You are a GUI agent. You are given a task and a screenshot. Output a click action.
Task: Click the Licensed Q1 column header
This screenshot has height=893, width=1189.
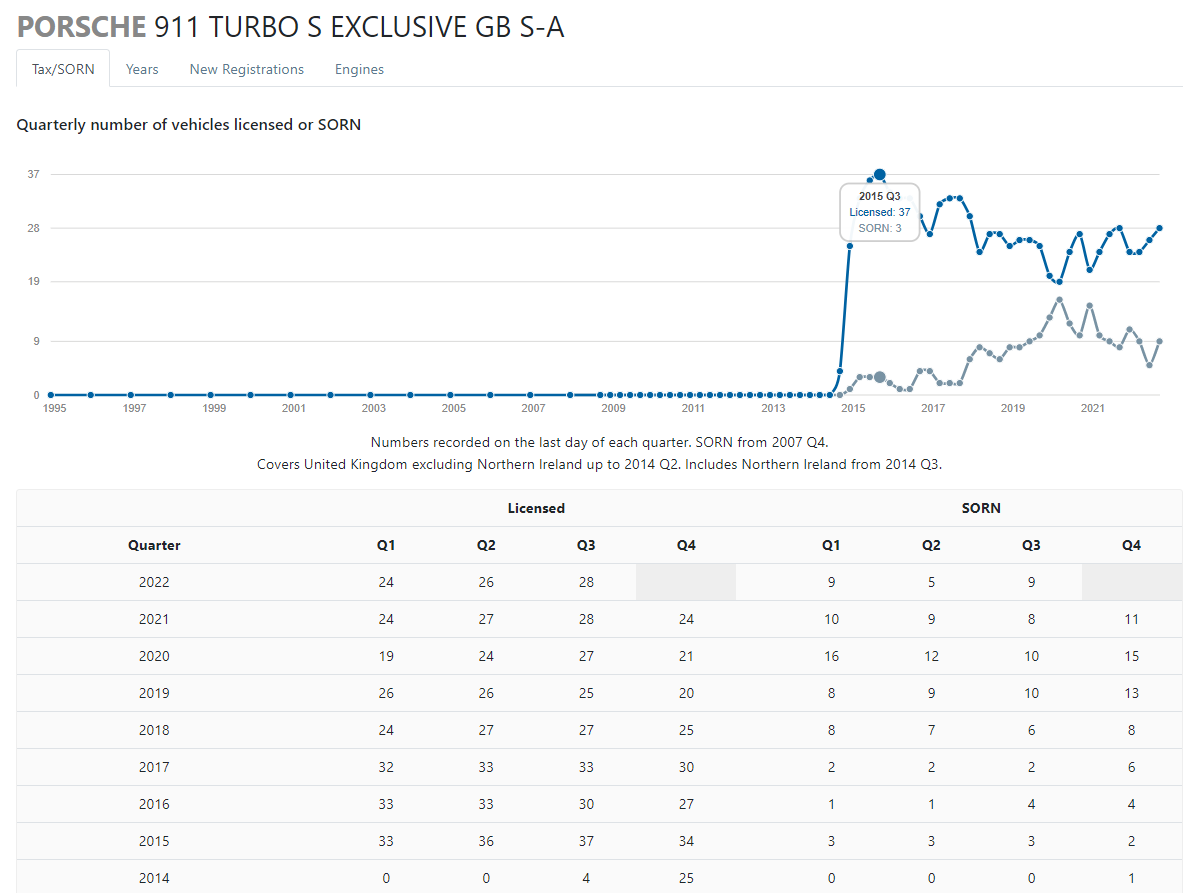[x=386, y=545]
